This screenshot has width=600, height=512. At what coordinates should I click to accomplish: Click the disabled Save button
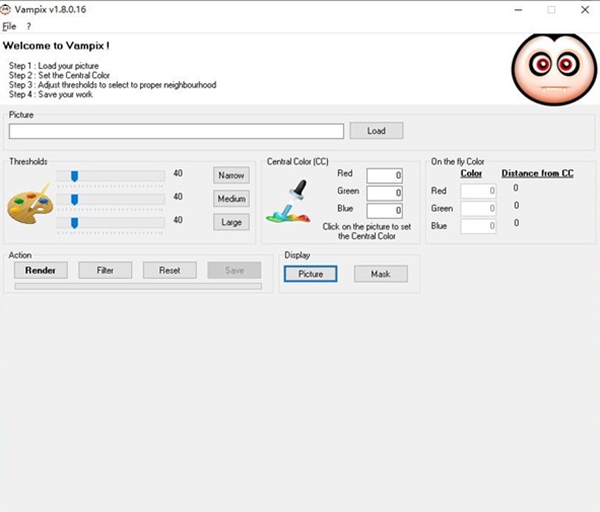tap(234, 270)
